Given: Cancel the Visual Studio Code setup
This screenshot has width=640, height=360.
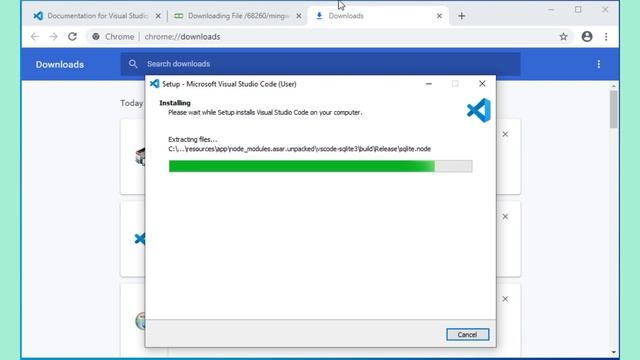Looking at the screenshot, I should coord(467,335).
